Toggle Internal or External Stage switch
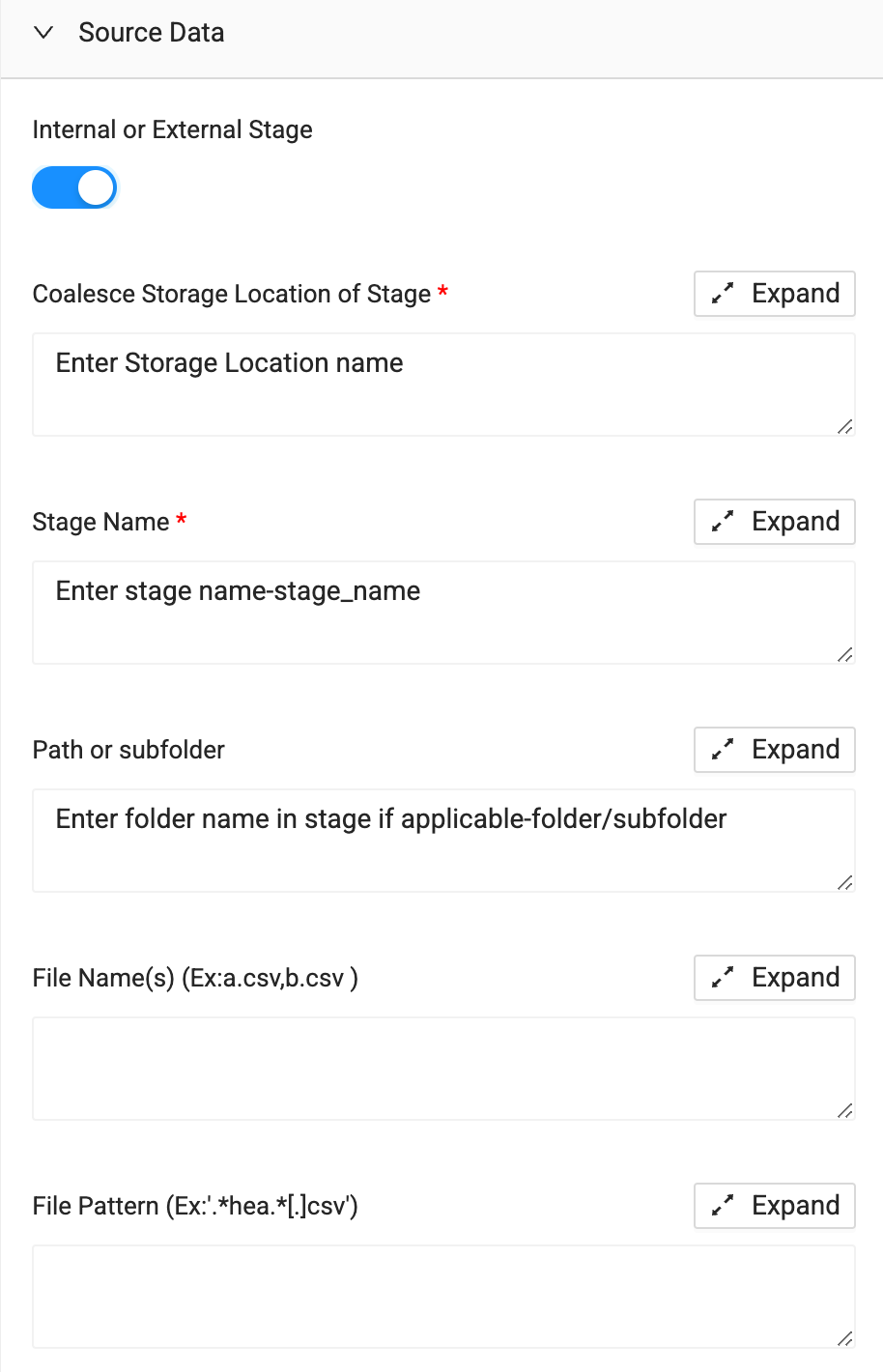This screenshot has height=1372, width=883. [x=74, y=187]
